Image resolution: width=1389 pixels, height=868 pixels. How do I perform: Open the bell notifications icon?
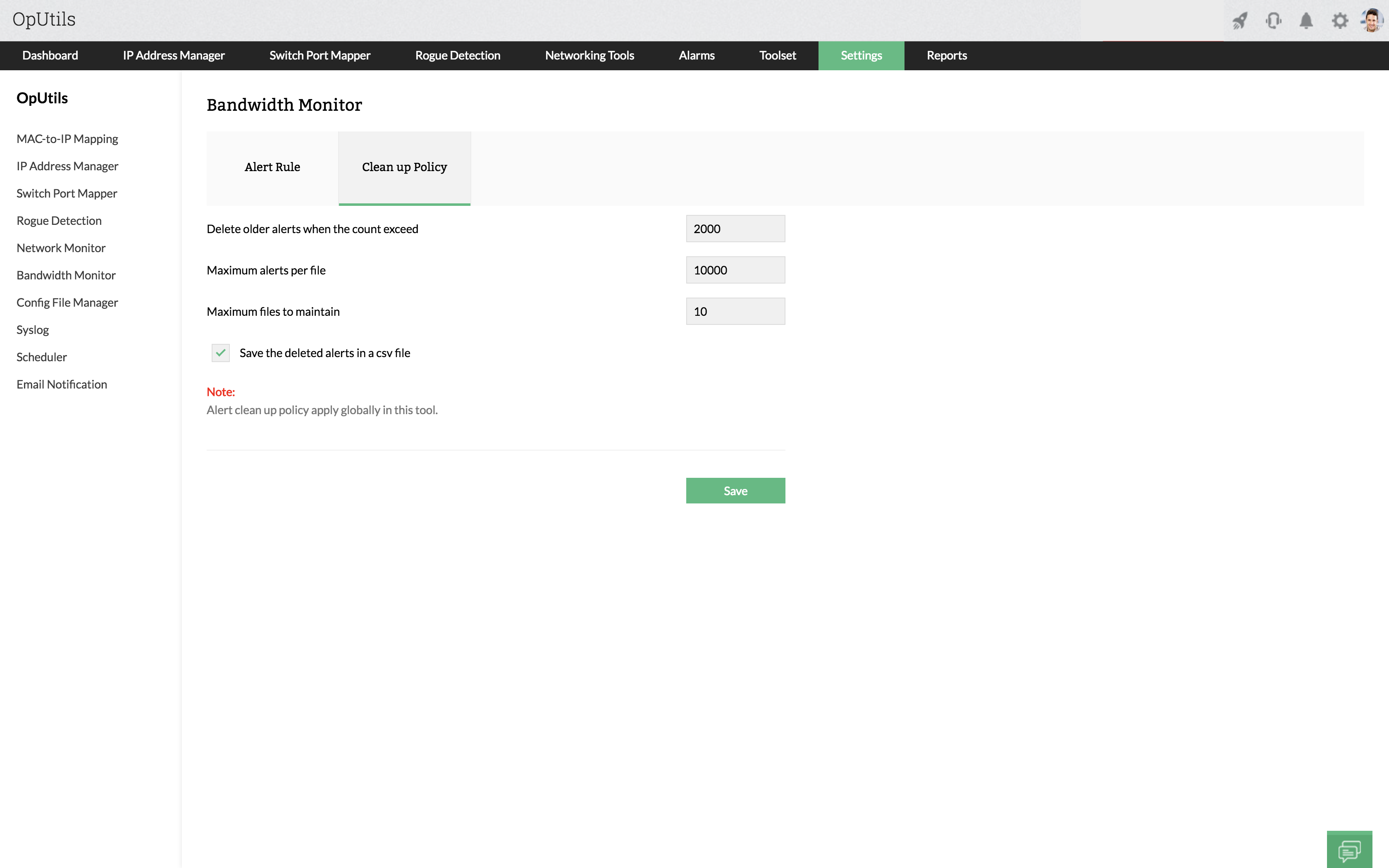click(x=1306, y=21)
